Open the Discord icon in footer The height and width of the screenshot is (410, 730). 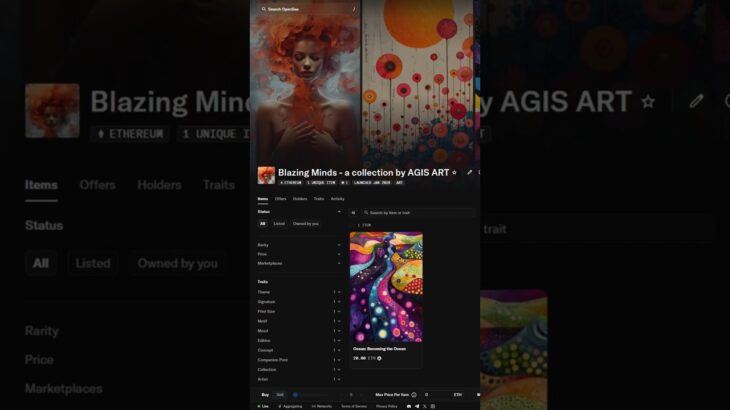[x=409, y=406]
